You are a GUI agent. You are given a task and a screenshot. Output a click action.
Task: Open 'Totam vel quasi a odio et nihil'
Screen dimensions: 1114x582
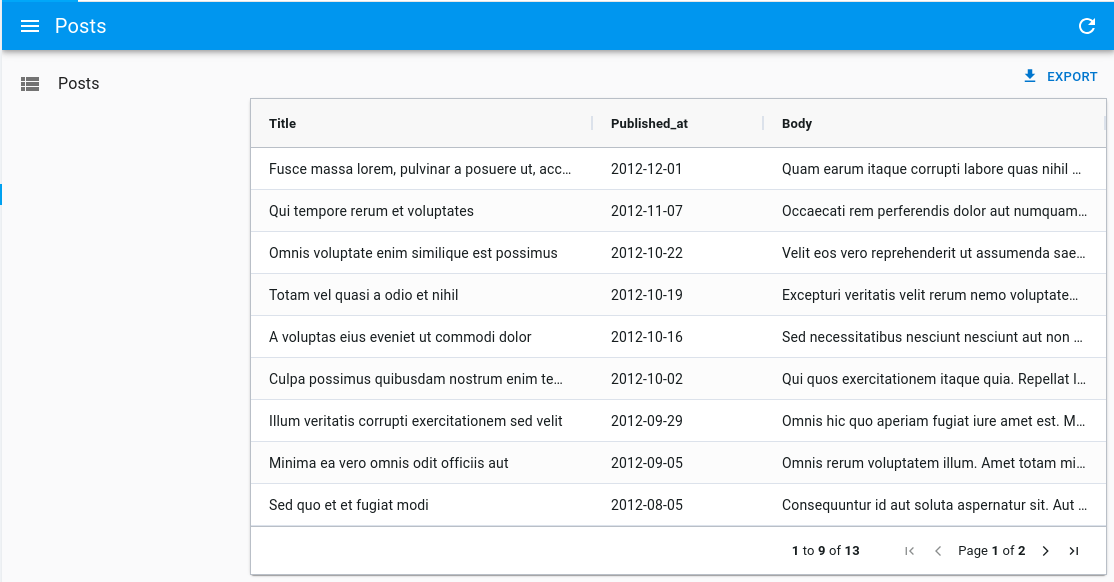tap(364, 295)
